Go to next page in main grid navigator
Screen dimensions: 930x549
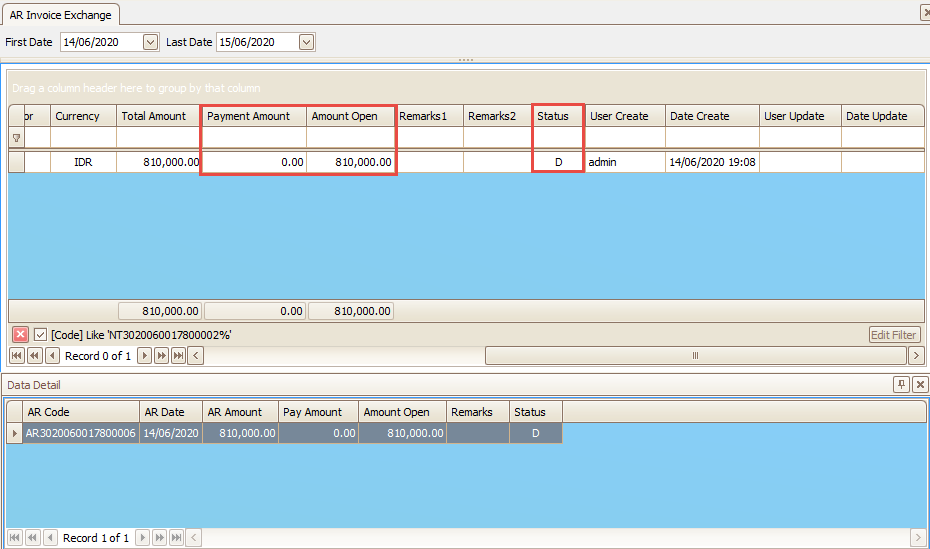coord(161,356)
